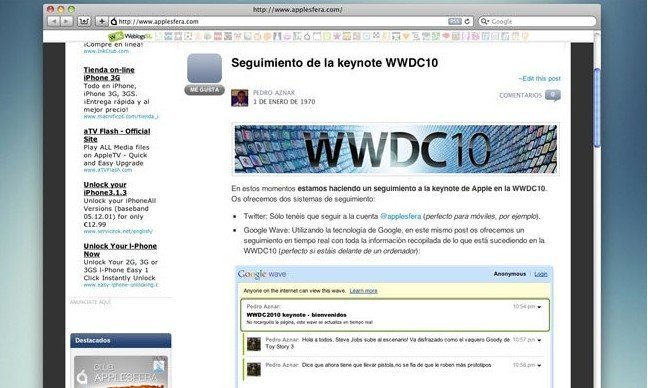This screenshot has height=388, width=648.
Task: Open the 10:54 pm message dropdown arrow
Action: (539, 307)
